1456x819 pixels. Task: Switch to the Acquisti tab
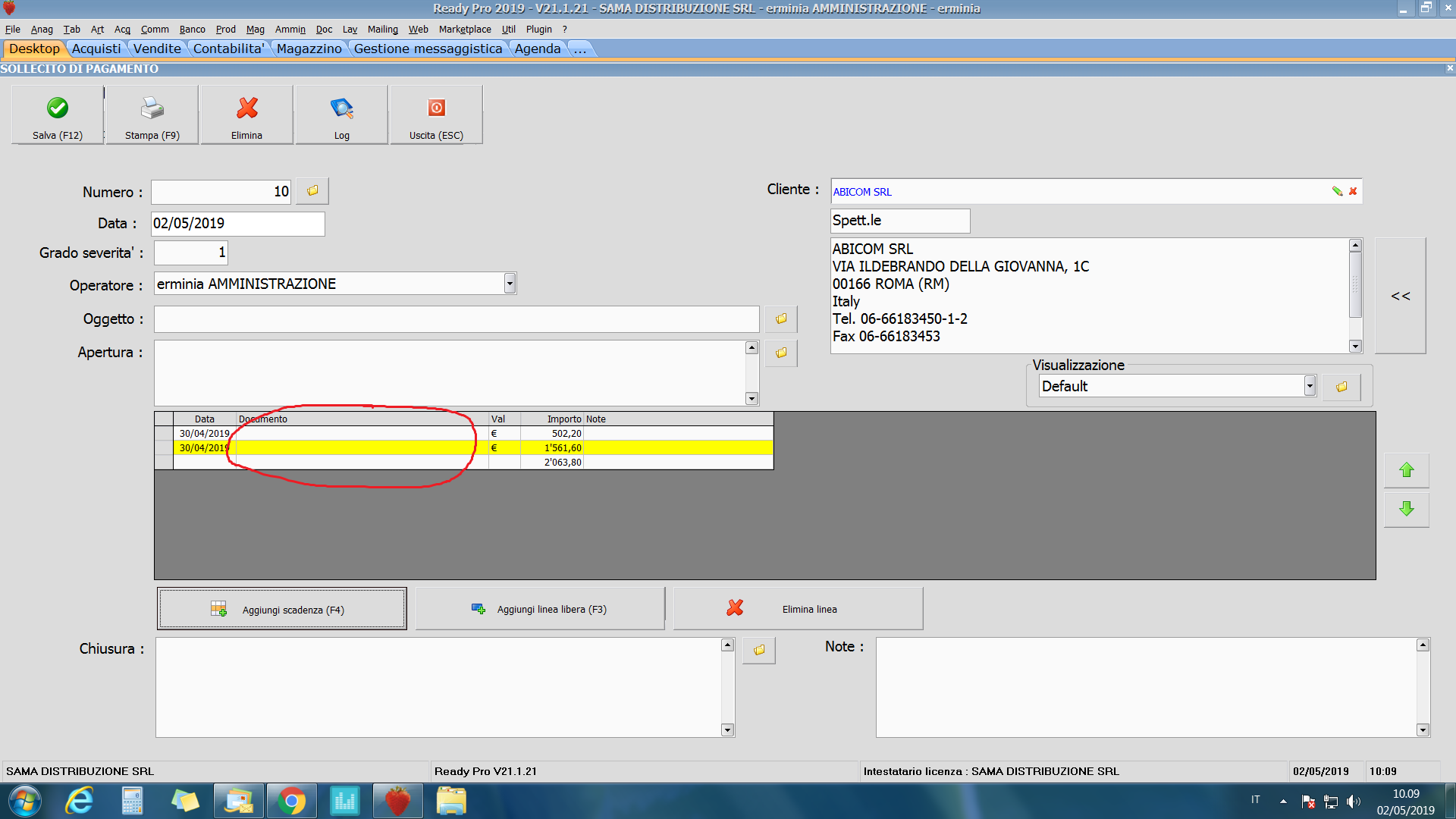click(96, 49)
